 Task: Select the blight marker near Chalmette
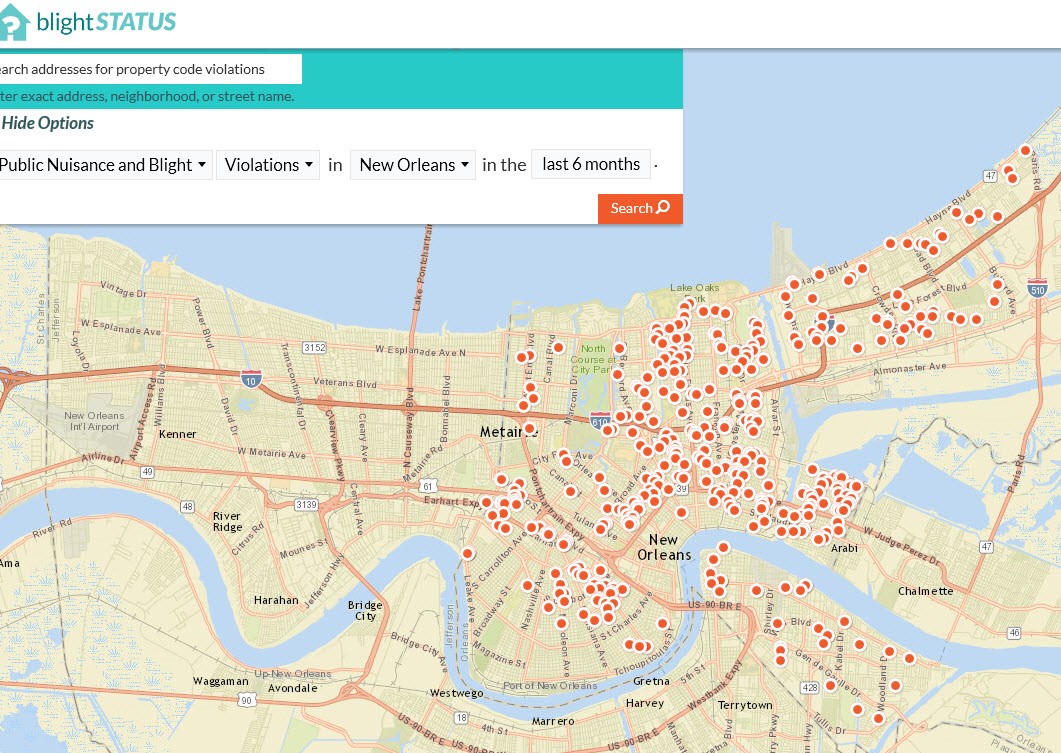[x=909, y=657]
